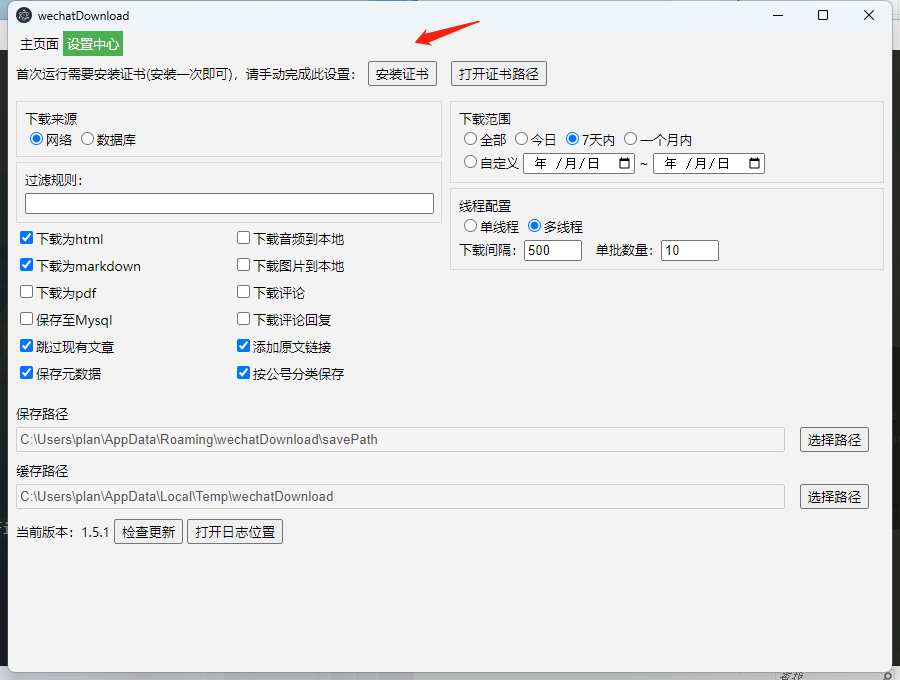Open calendar picker for start date
Image resolution: width=900 pixels, height=680 pixels.
624,164
